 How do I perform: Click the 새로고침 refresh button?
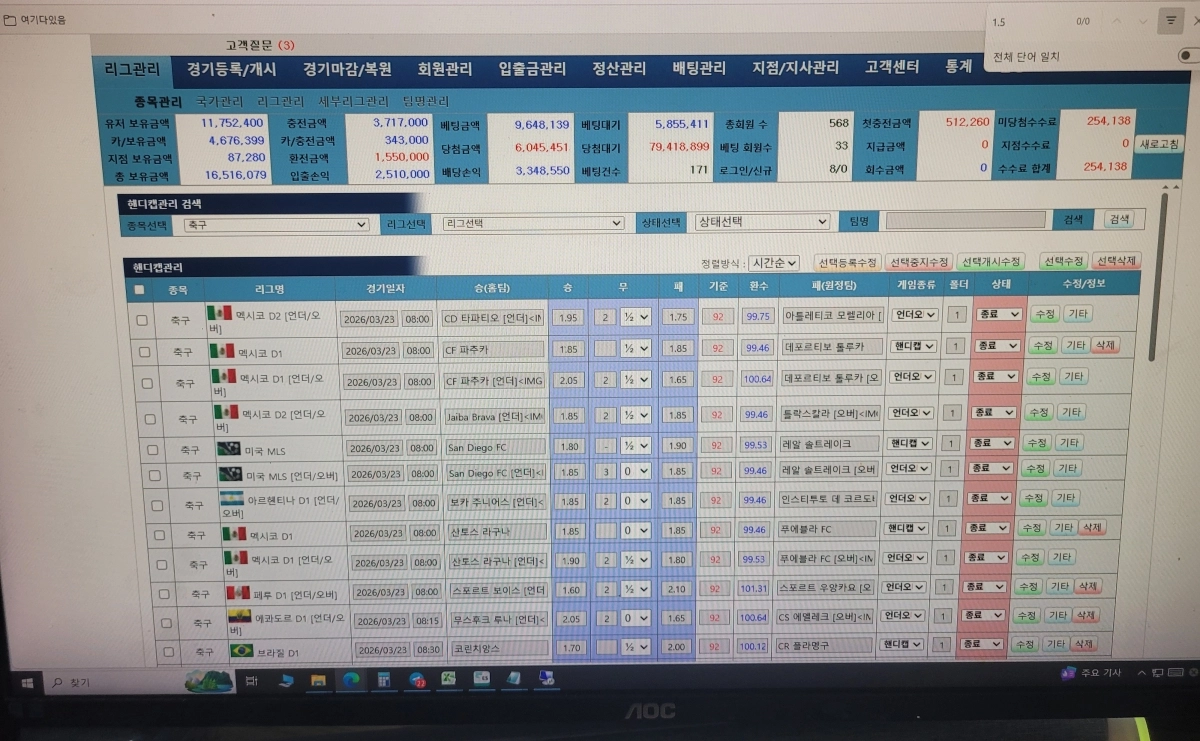1159,144
